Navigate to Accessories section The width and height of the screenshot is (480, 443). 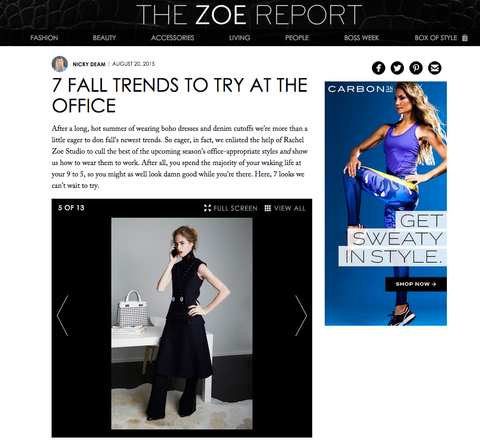pos(172,38)
